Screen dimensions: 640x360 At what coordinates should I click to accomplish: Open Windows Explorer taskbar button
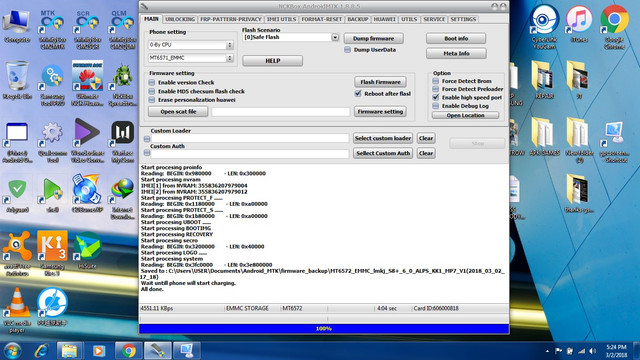pos(69,351)
